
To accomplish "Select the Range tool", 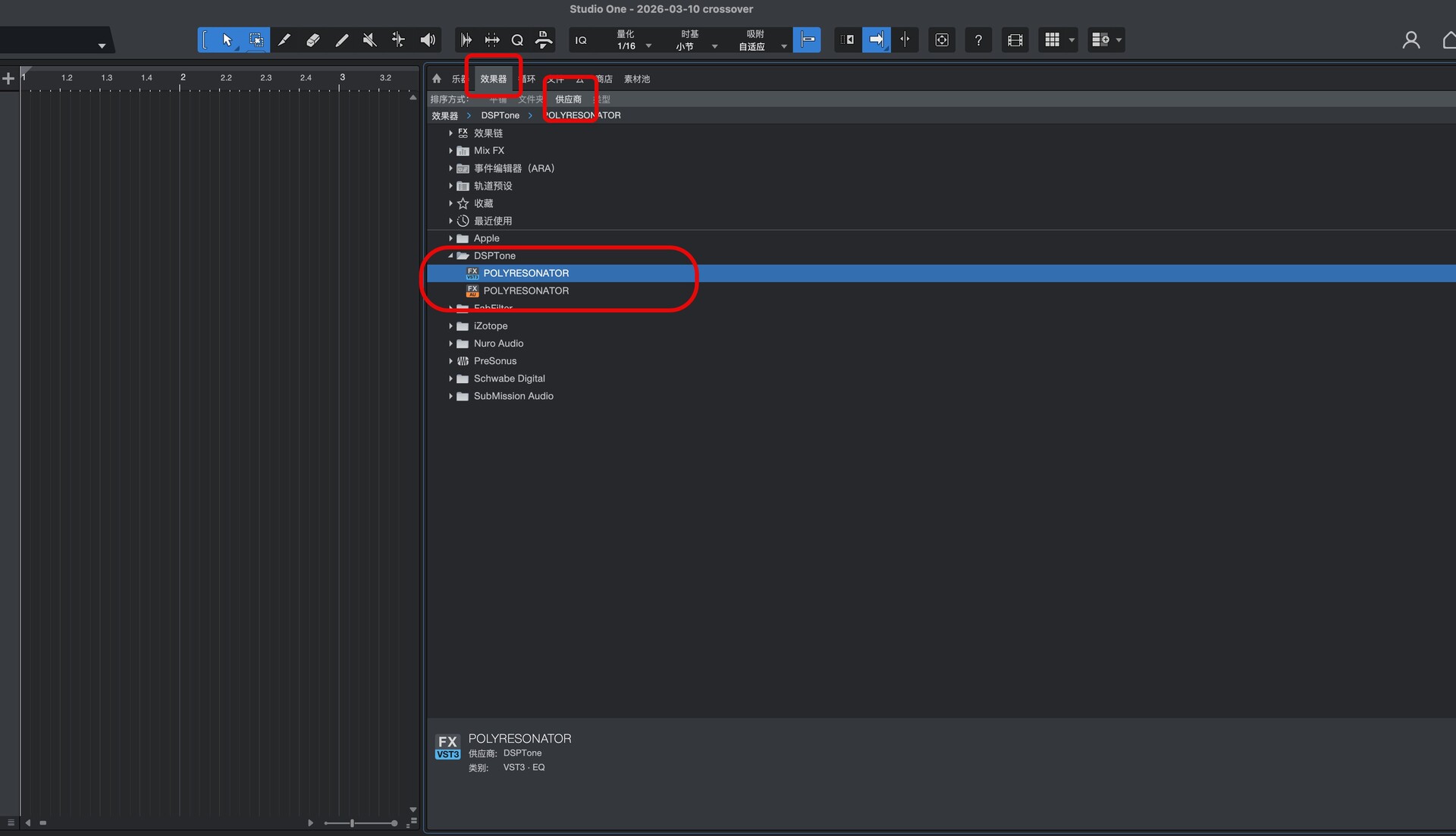I will pyautogui.click(x=256, y=40).
